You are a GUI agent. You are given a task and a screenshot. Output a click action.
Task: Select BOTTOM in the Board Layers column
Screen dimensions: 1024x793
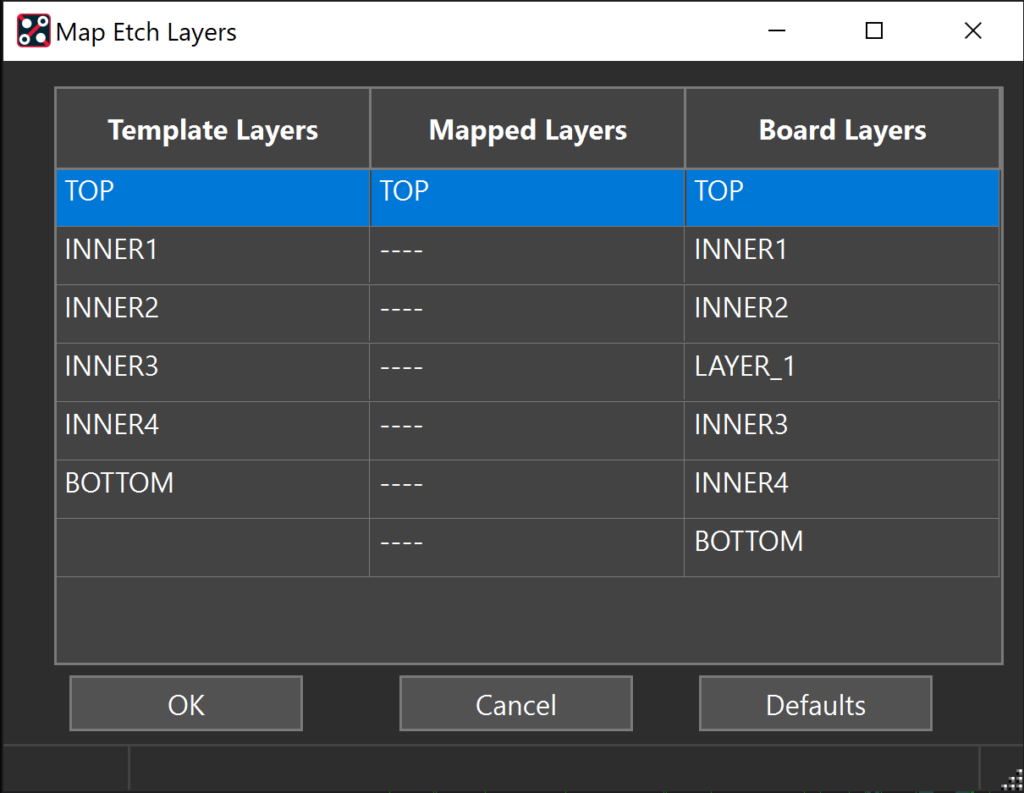click(x=842, y=547)
